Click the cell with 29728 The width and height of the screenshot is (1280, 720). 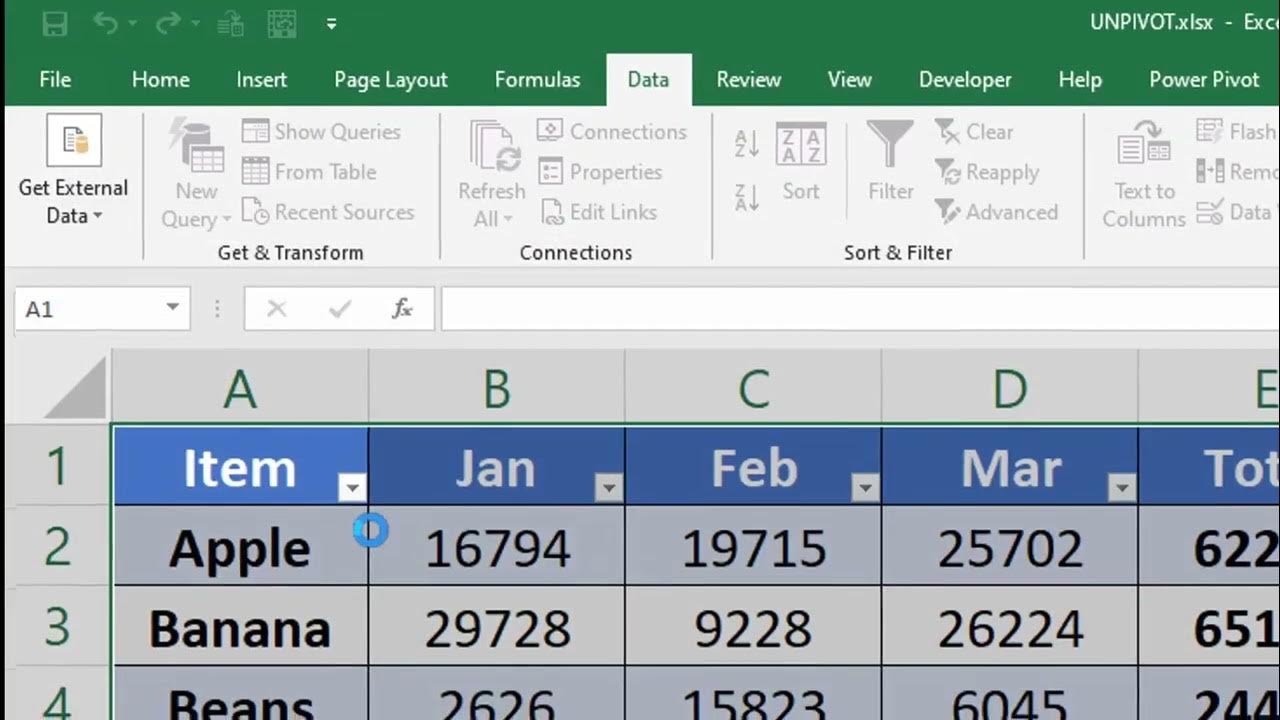(497, 626)
